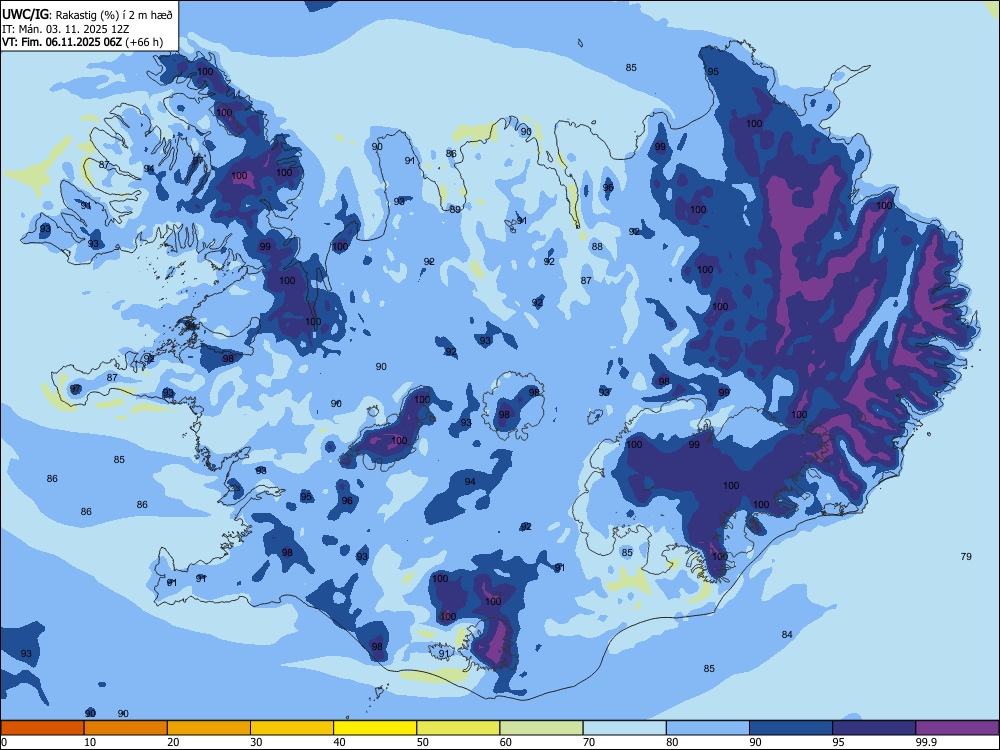The width and height of the screenshot is (1000, 750).
Task: Click the '20' legend scale label
Action: pyautogui.click(x=173, y=742)
